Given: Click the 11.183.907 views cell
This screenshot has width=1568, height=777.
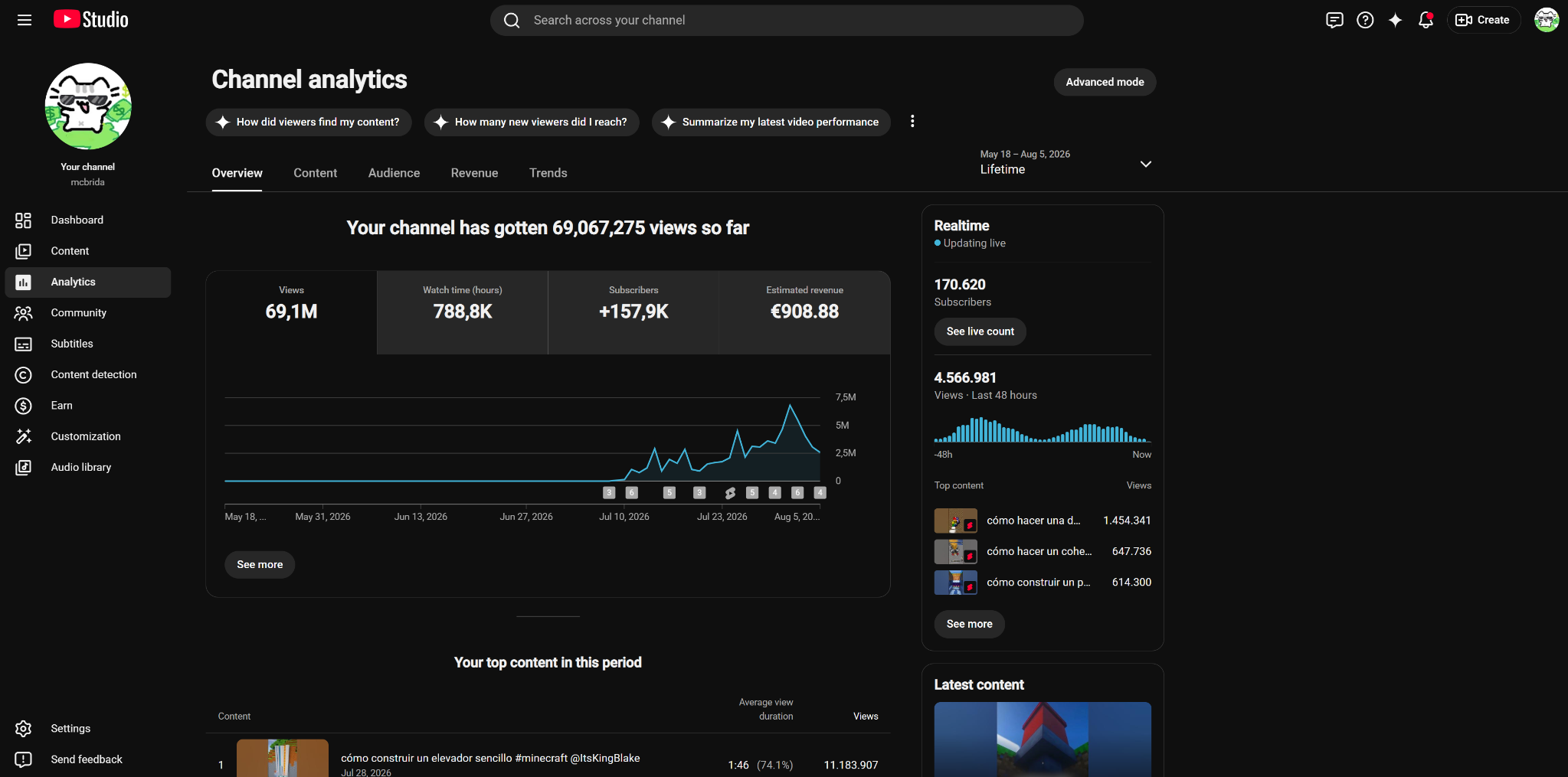Looking at the screenshot, I should (851, 765).
